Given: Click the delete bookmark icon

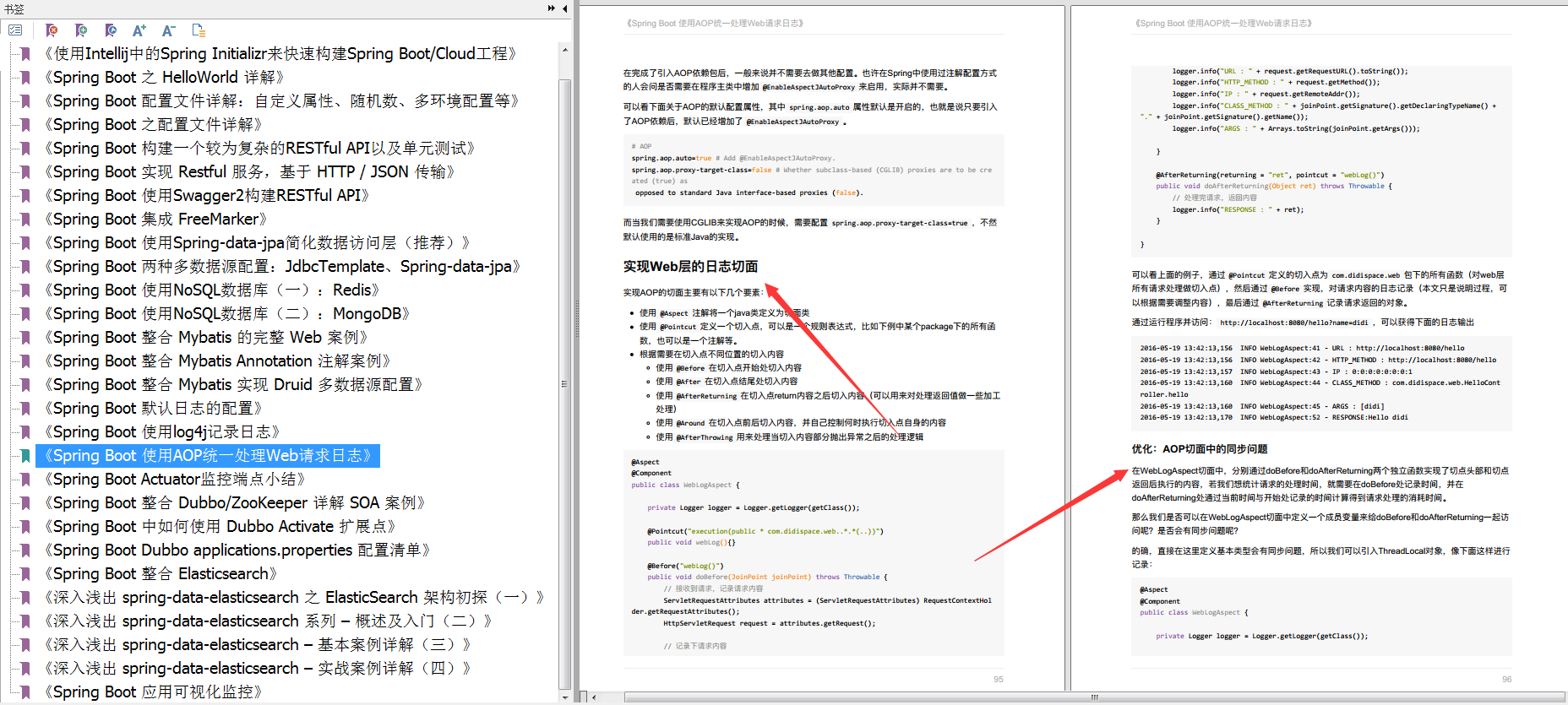Looking at the screenshot, I should 52,30.
